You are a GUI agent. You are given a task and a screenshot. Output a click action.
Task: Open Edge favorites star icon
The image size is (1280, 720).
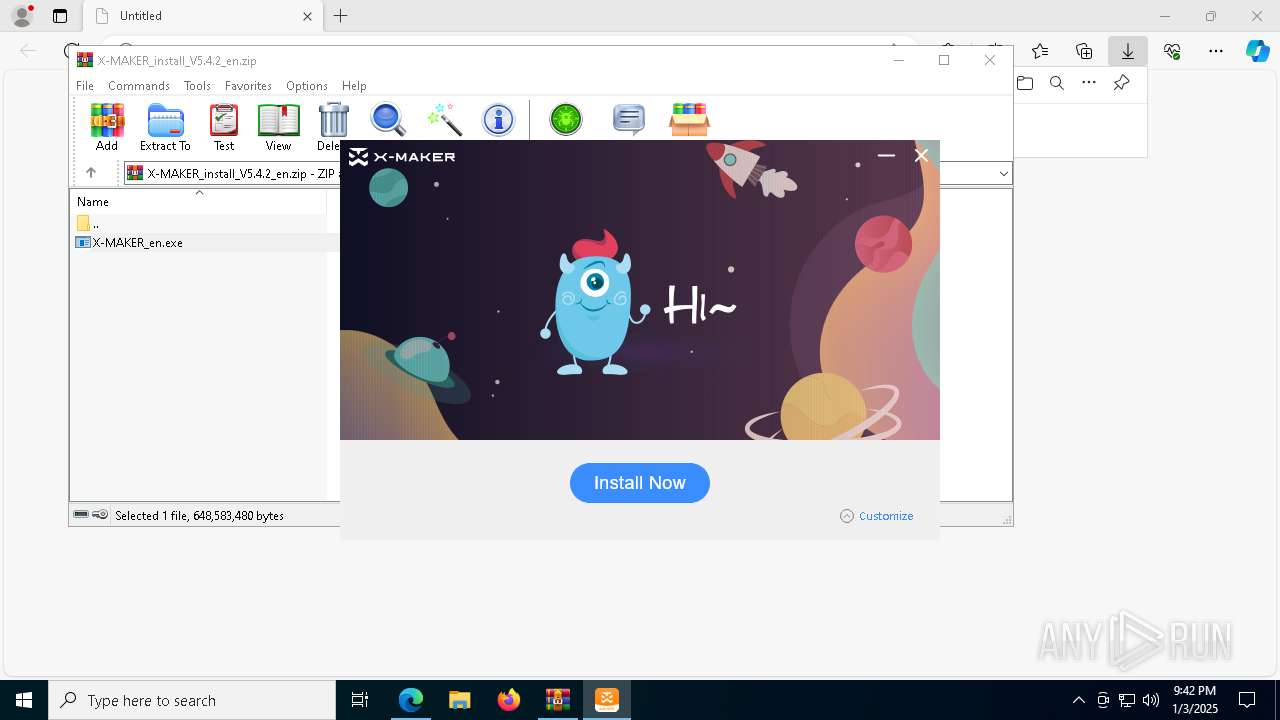click(1040, 51)
